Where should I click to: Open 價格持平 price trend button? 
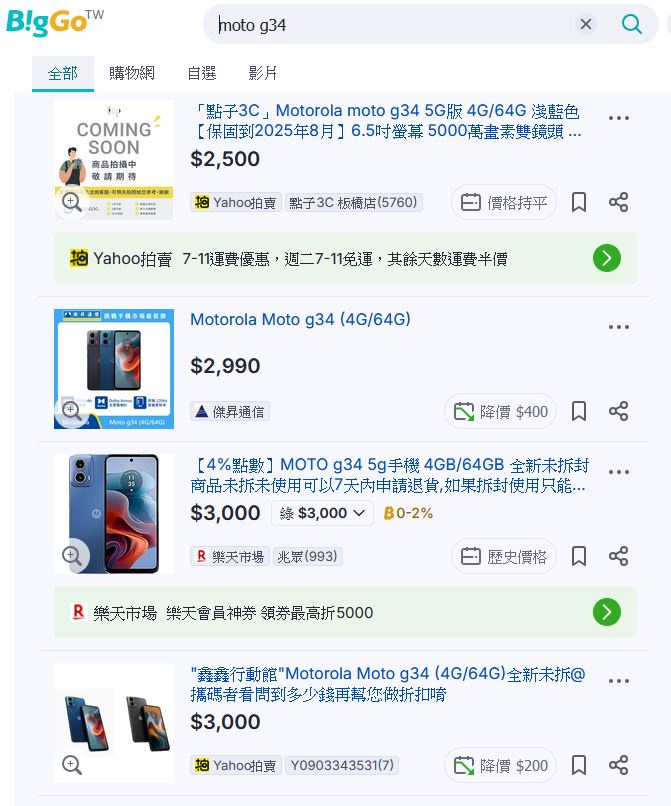pyautogui.click(x=504, y=203)
